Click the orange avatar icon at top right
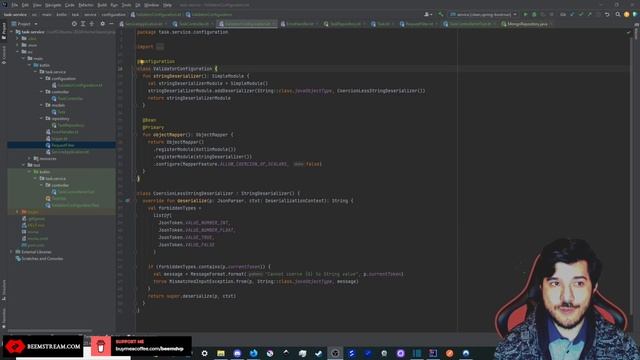This screenshot has height=360, width=640. [627, 14]
